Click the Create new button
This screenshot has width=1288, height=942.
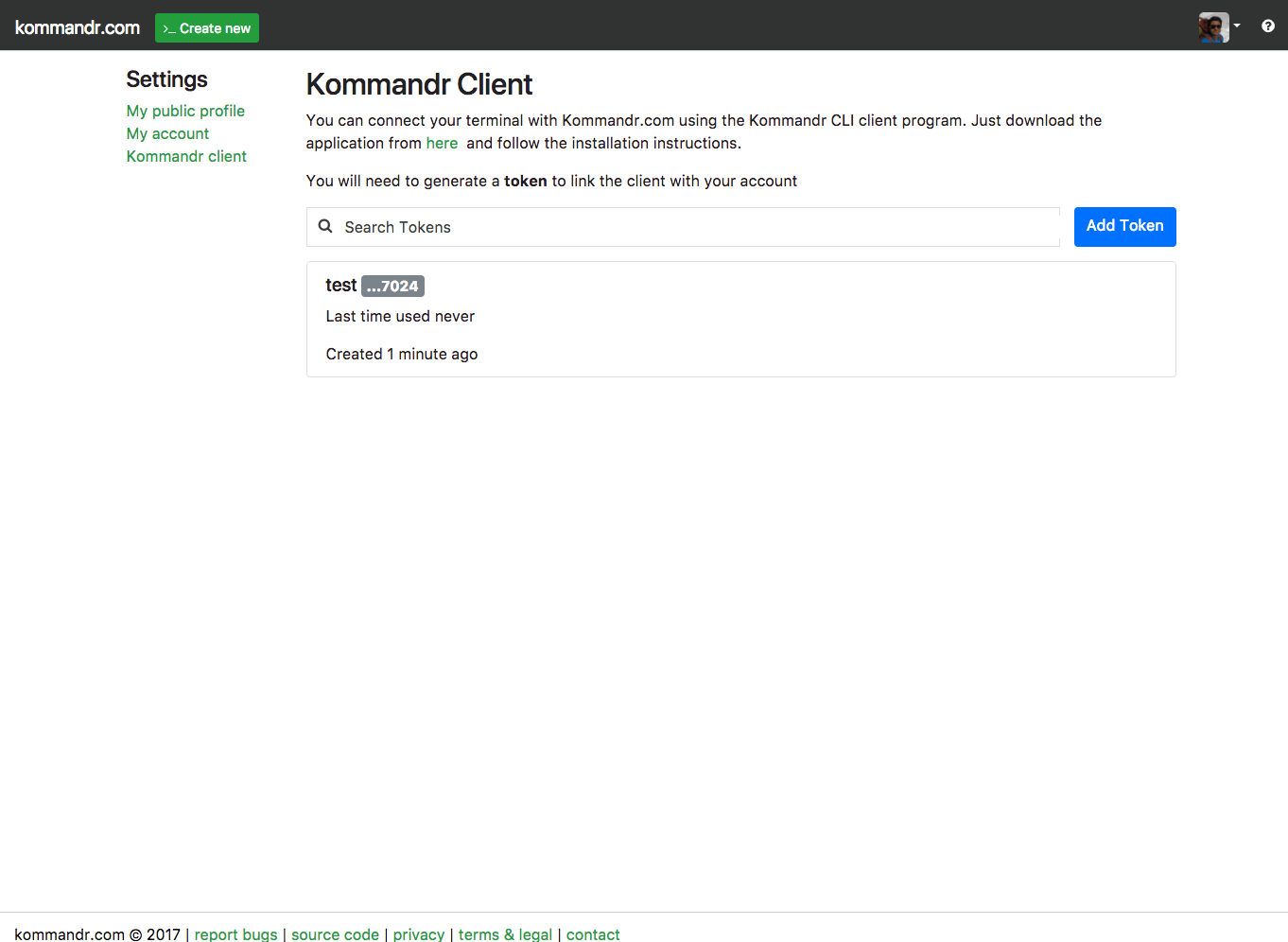(x=207, y=28)
